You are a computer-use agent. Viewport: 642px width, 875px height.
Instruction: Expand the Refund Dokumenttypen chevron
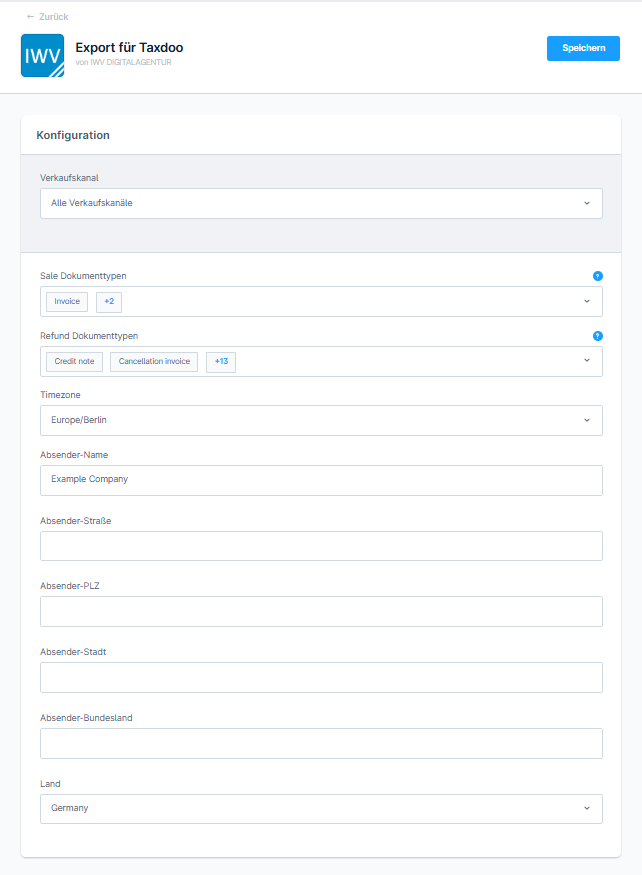[x=587, y=360]
